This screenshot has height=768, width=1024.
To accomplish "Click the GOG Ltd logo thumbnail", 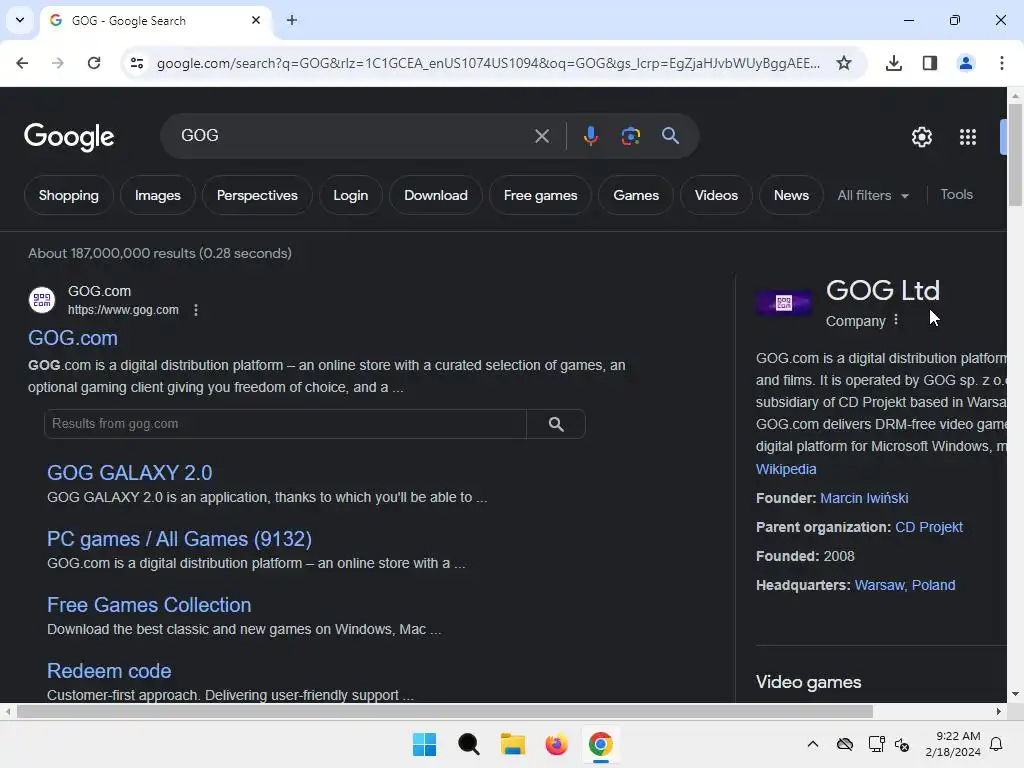I will 784,303.
